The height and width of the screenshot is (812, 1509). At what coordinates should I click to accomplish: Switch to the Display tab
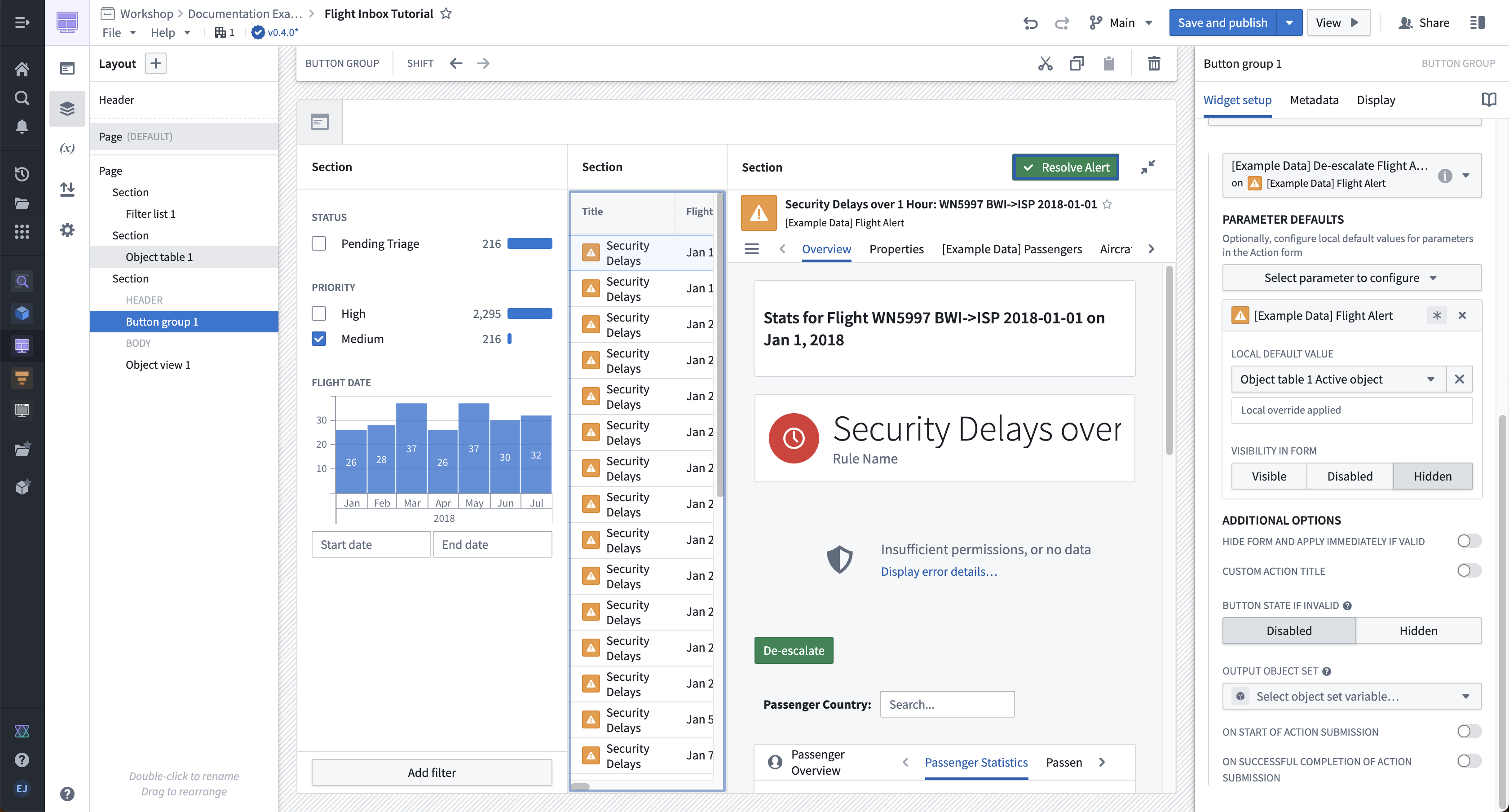tap(1376, 100)
